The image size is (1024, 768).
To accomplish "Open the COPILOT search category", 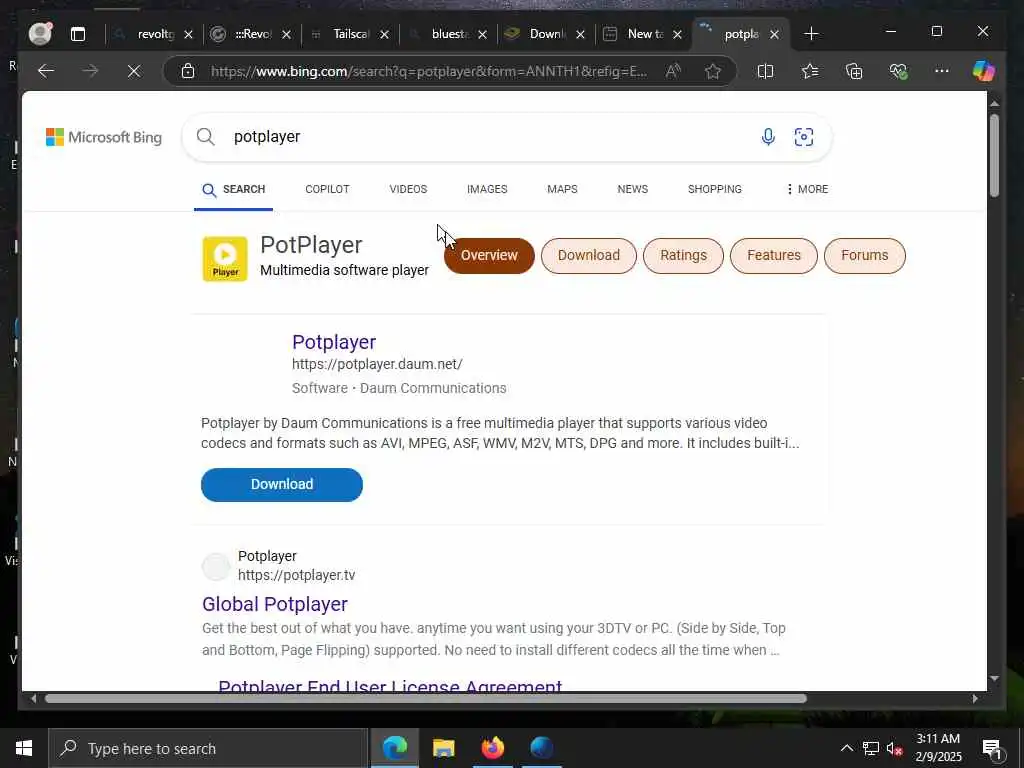I will pyautogui.click(x=327, y=189).
